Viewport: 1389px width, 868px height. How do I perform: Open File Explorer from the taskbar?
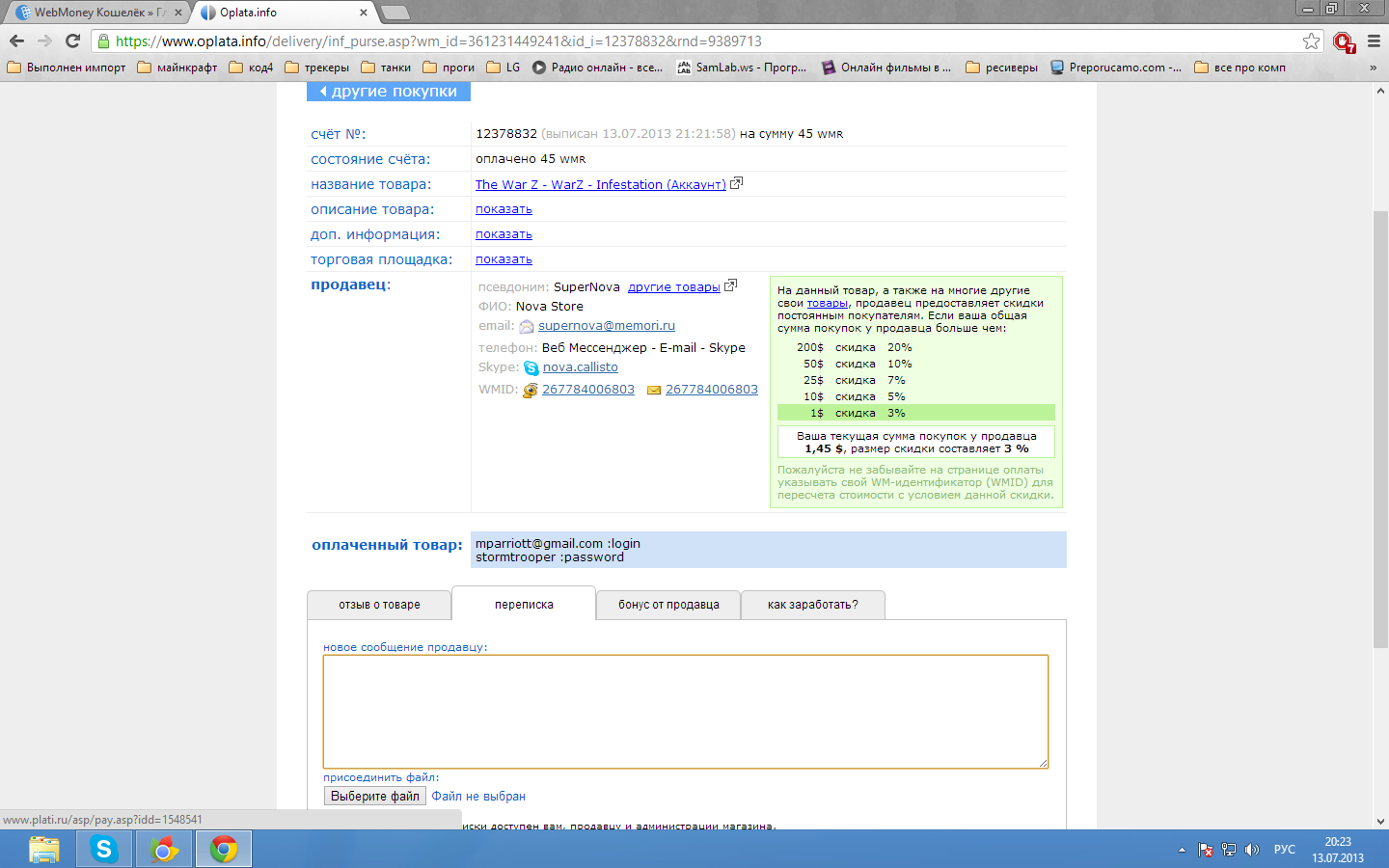coord(44,850)
